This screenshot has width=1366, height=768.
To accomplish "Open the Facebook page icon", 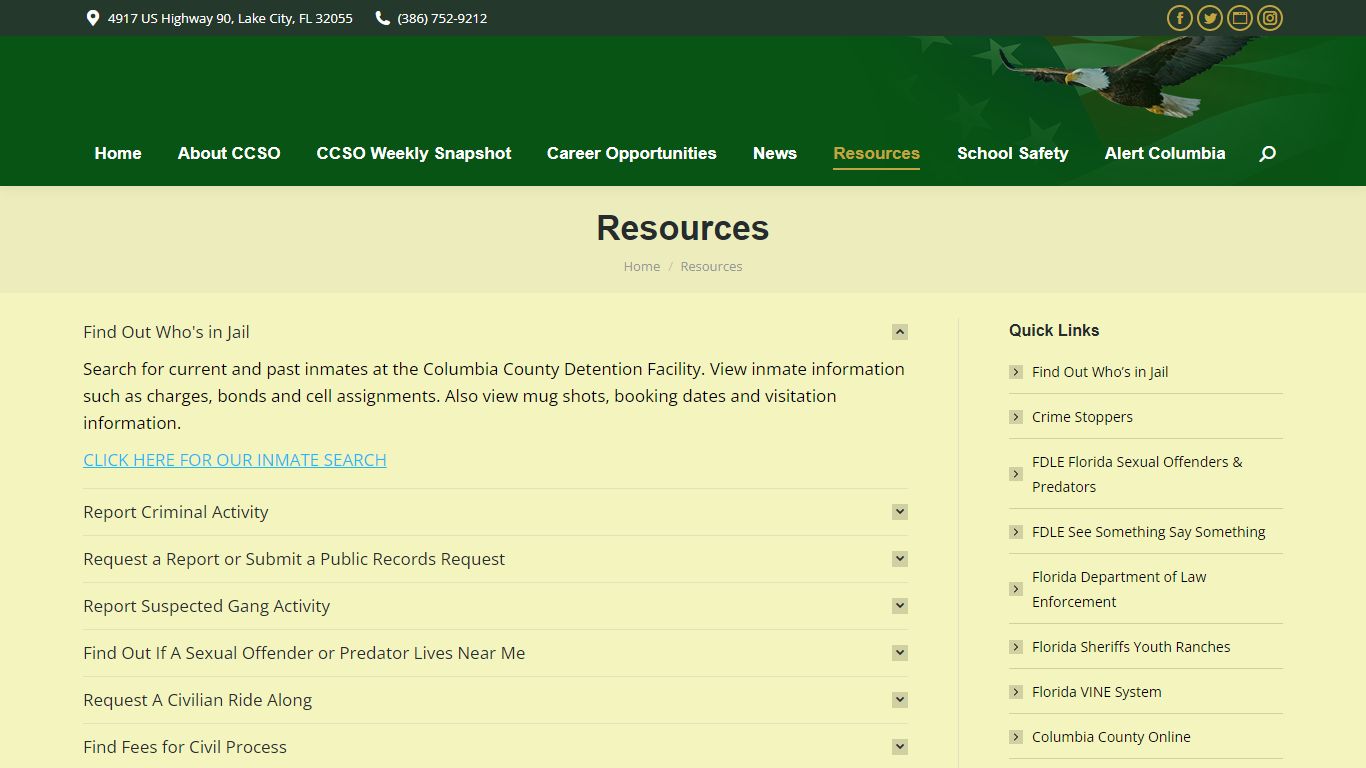I will (x=1180, y=18).
